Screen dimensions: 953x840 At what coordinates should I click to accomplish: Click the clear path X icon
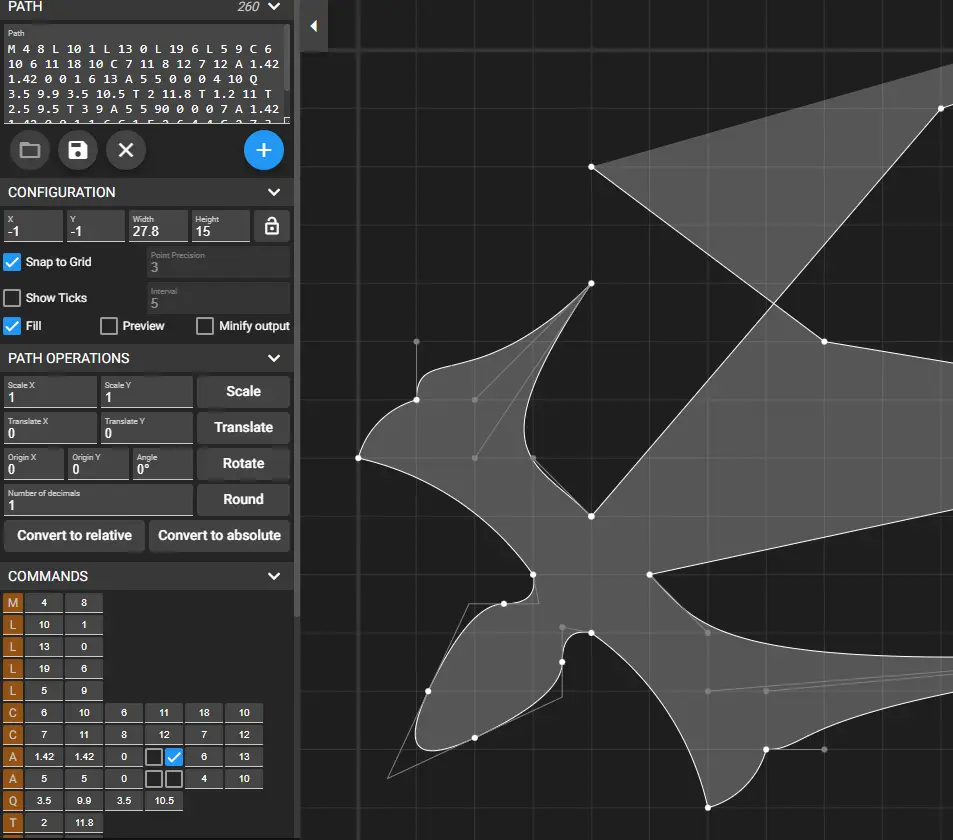coord(126,150)
